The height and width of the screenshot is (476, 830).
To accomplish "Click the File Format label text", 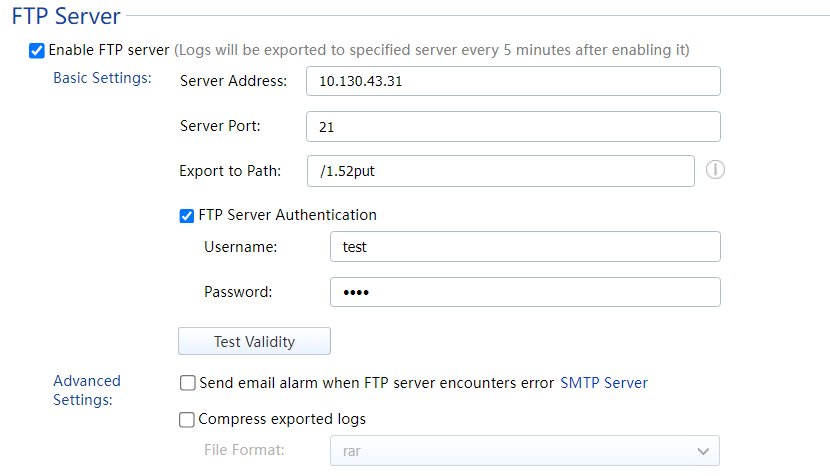I will 244,450.
